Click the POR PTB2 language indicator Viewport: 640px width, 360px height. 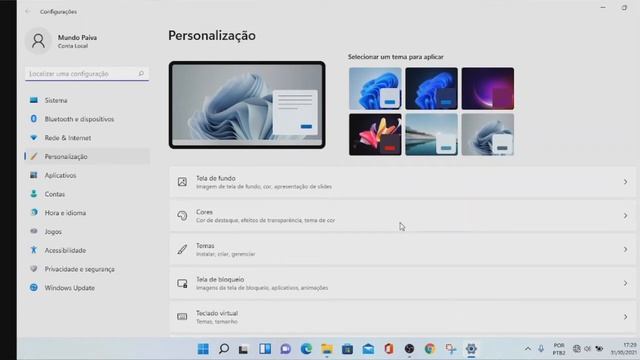click(x=559, y=349)
